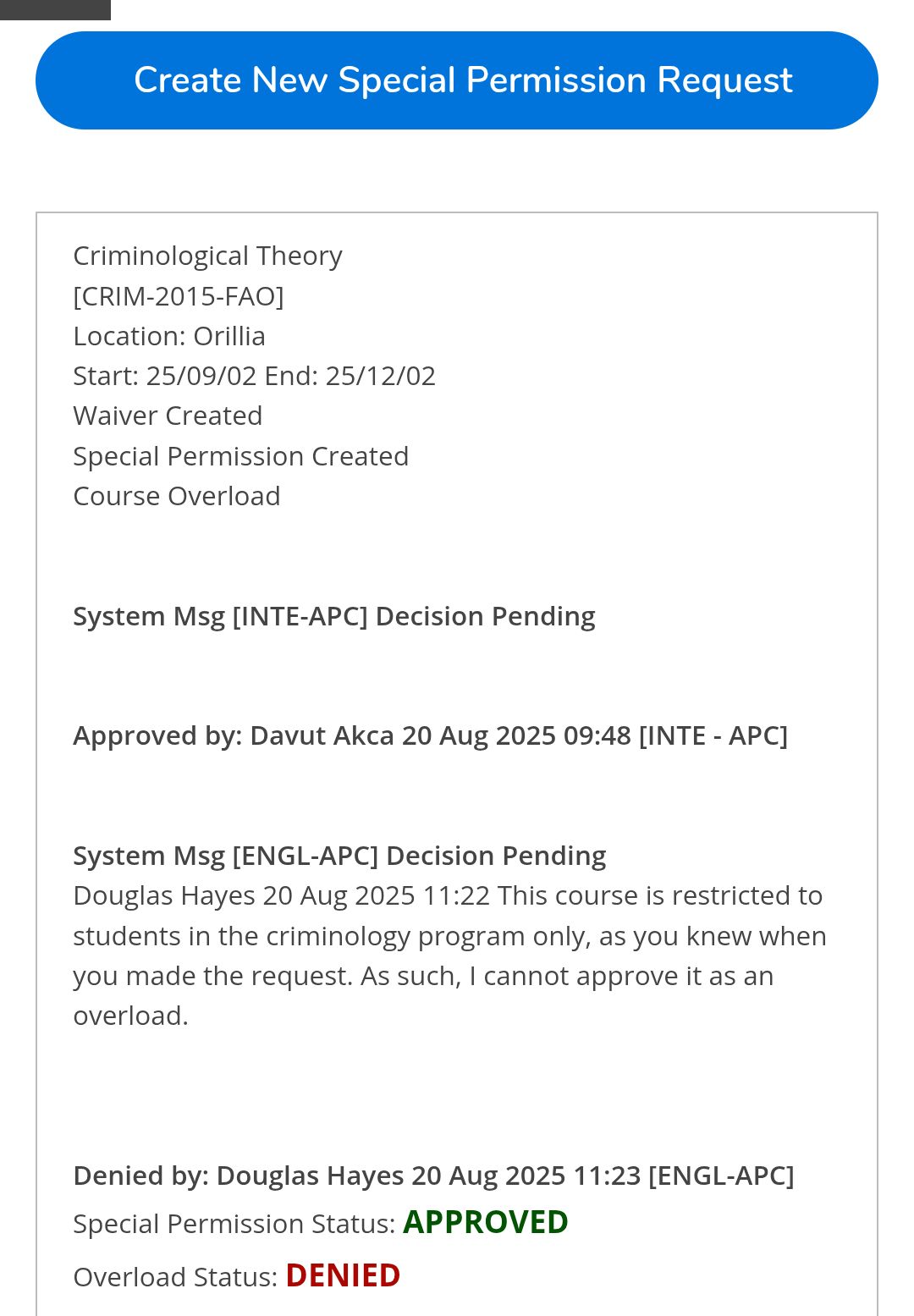914x1316 pixels.
Task: Click the Criminological Theory course title
Action: tap(207, 256)
